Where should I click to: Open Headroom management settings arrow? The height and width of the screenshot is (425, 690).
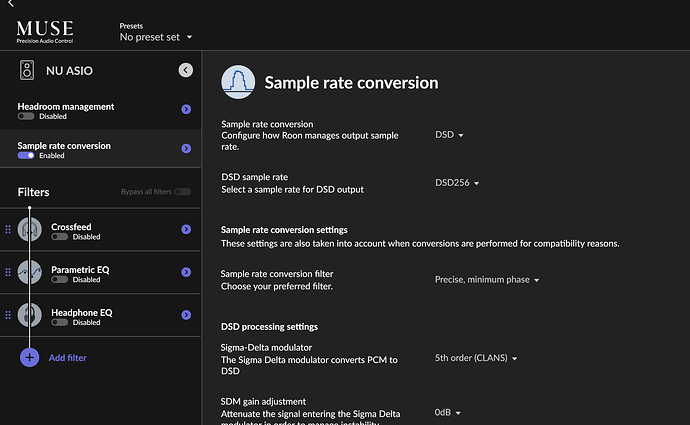point(186,110)
